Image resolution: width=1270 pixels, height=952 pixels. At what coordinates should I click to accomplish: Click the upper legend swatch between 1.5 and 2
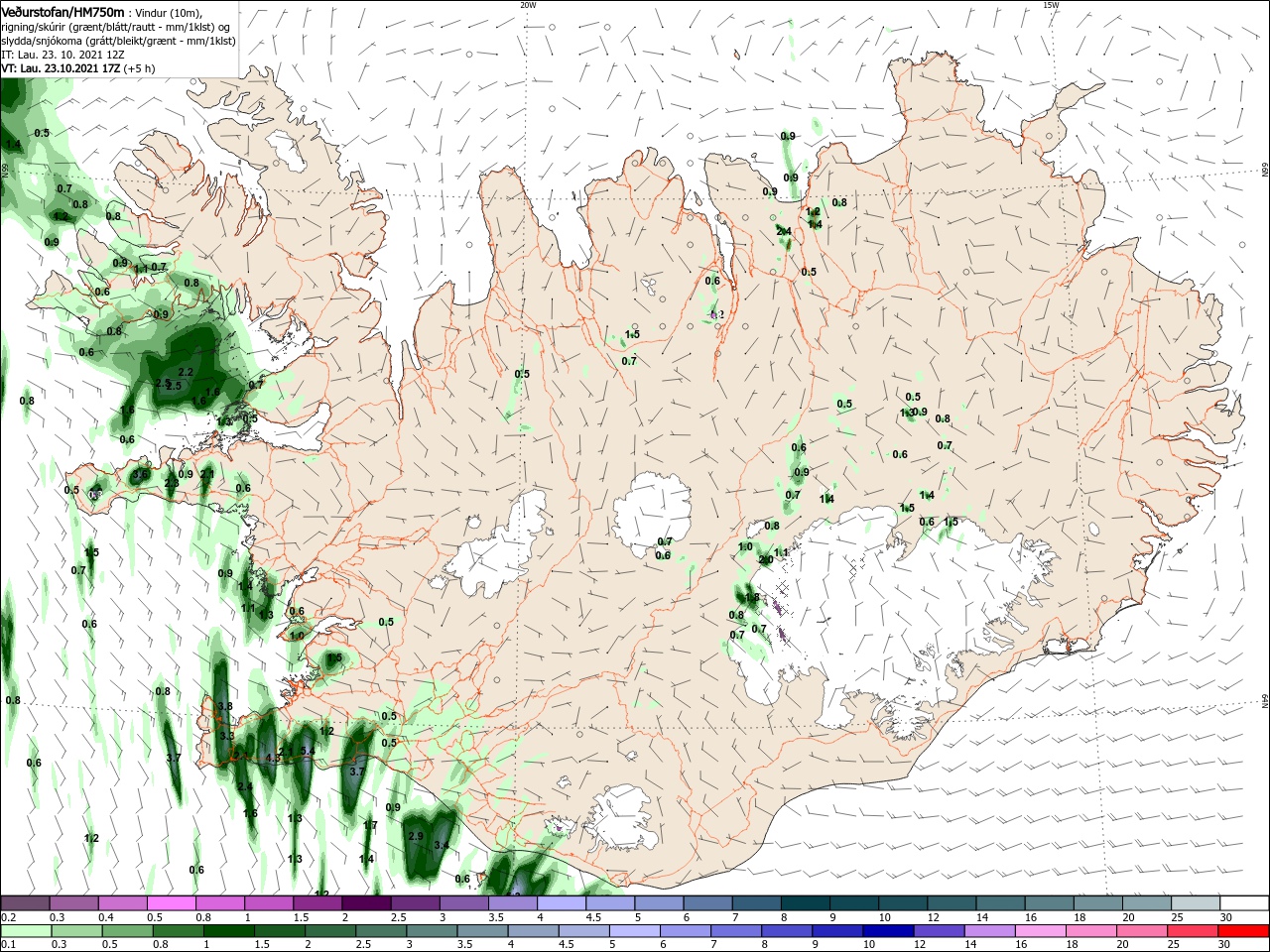pyautogui.click(x=317, y=903)
